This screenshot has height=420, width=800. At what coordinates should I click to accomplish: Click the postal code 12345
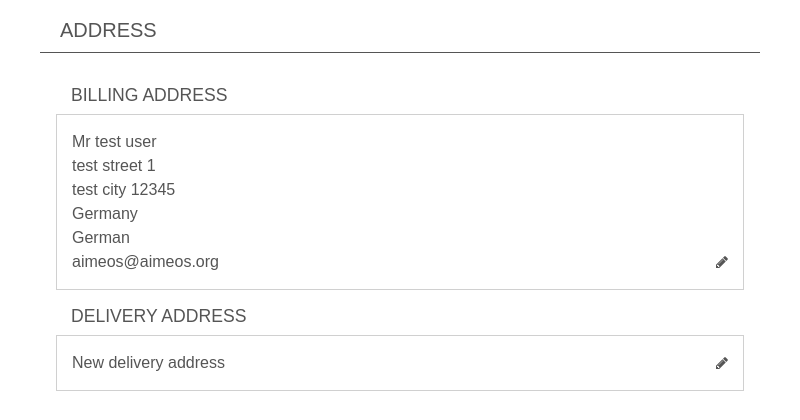pos(153,190)
